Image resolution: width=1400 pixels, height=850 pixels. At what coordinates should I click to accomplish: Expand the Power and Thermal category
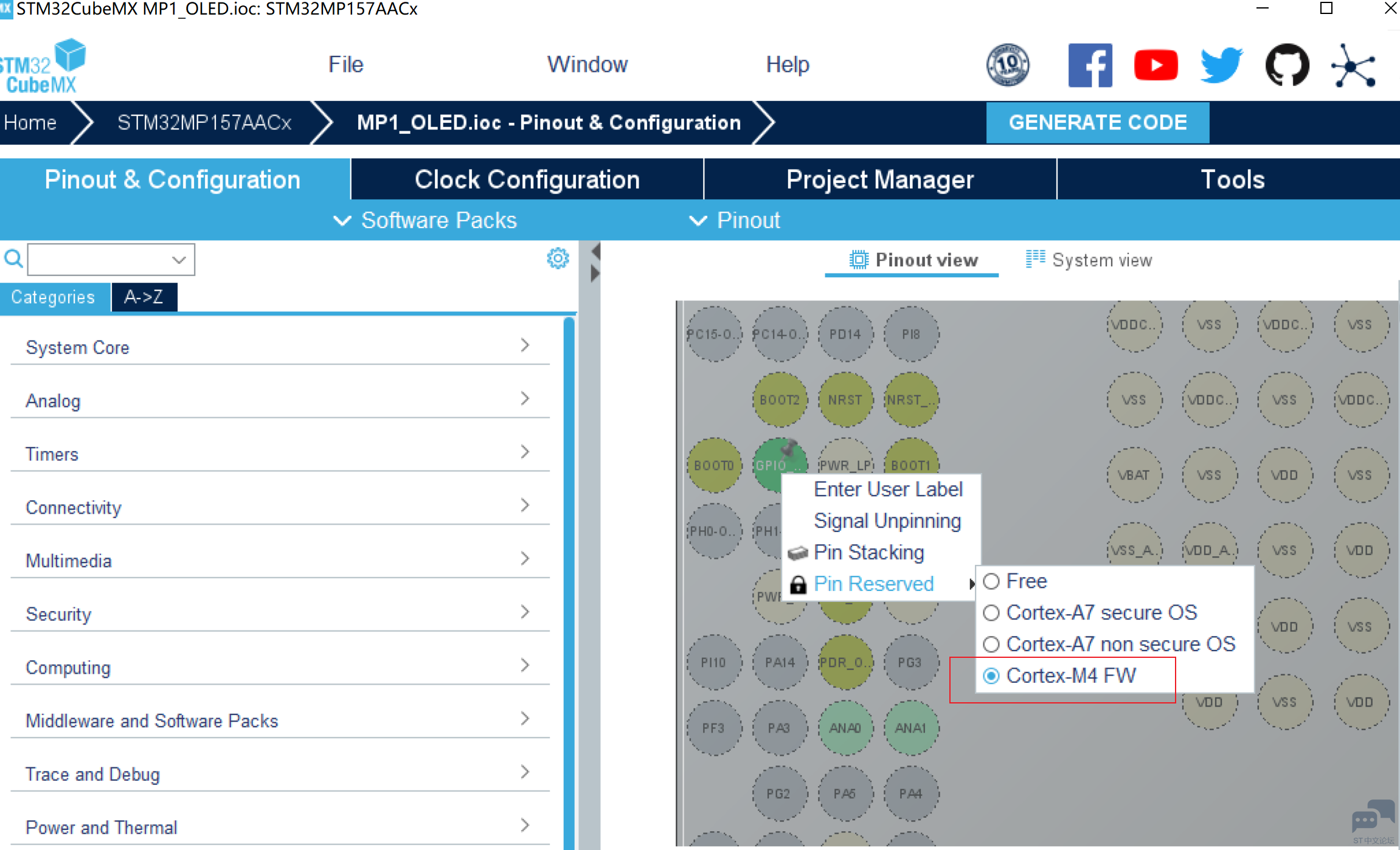point(280,827)
